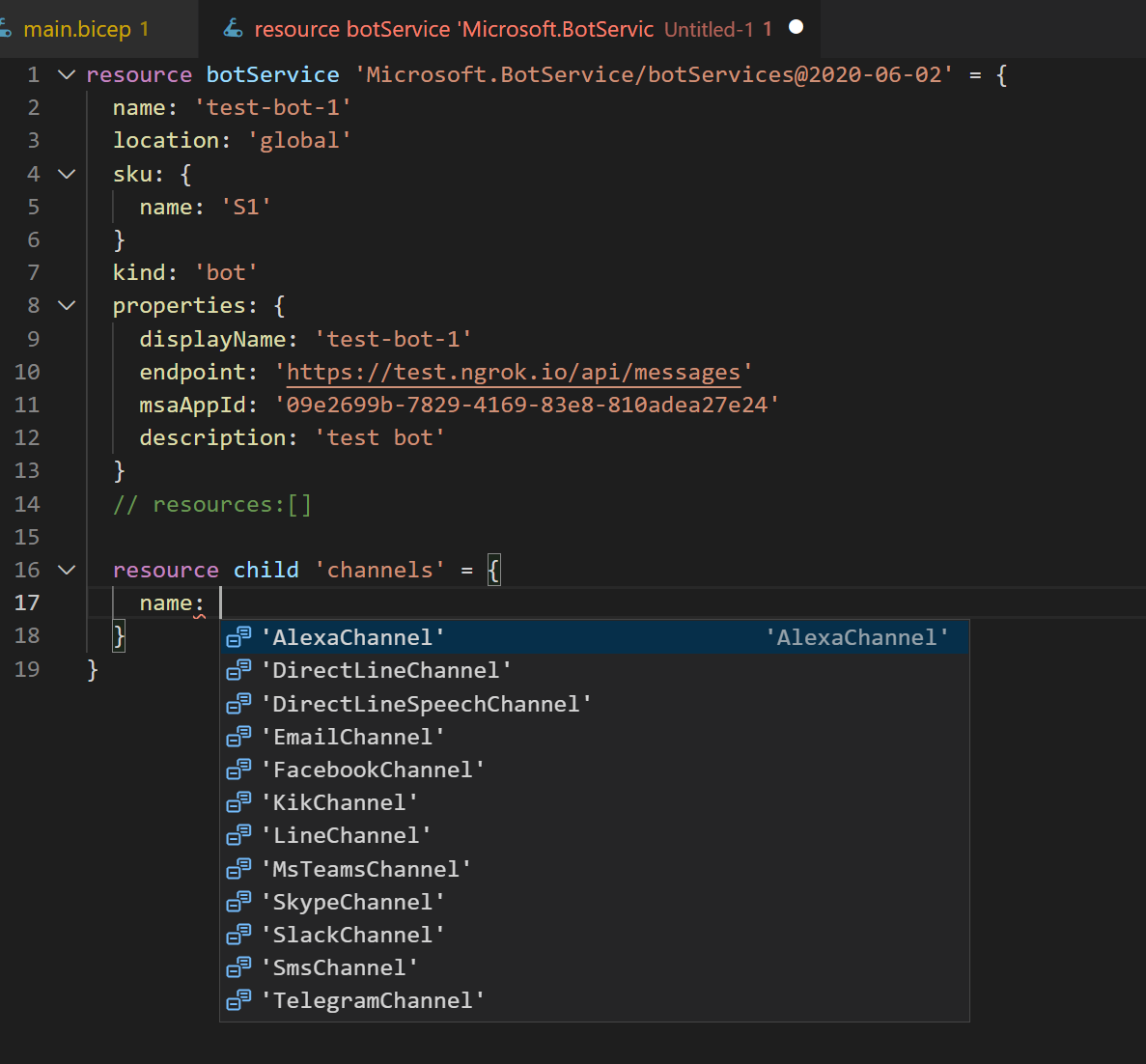This screenshot has height=1064, width=1146.
Task: Click the unsaved dot on Untitled-1 tab
Action: click(x=796, y=28)
